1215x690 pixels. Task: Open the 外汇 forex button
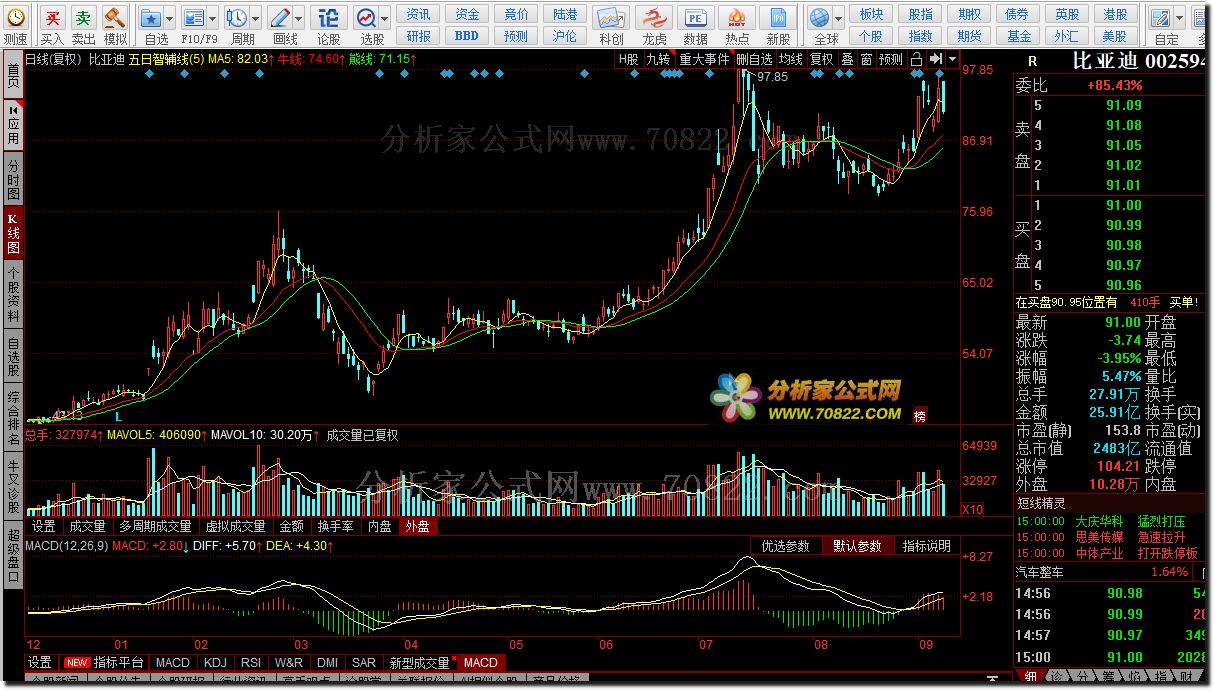coord(1067,36)
